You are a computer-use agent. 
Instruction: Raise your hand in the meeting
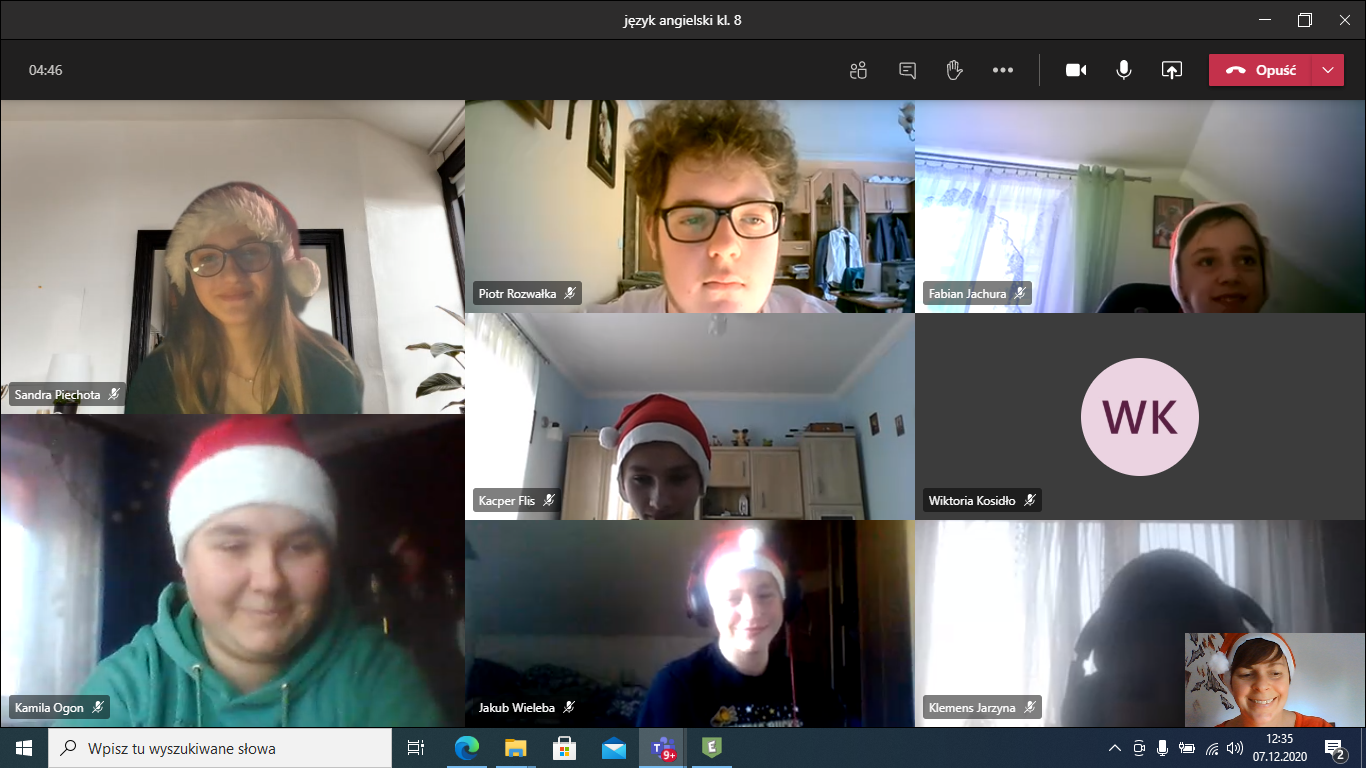(954, 70)
